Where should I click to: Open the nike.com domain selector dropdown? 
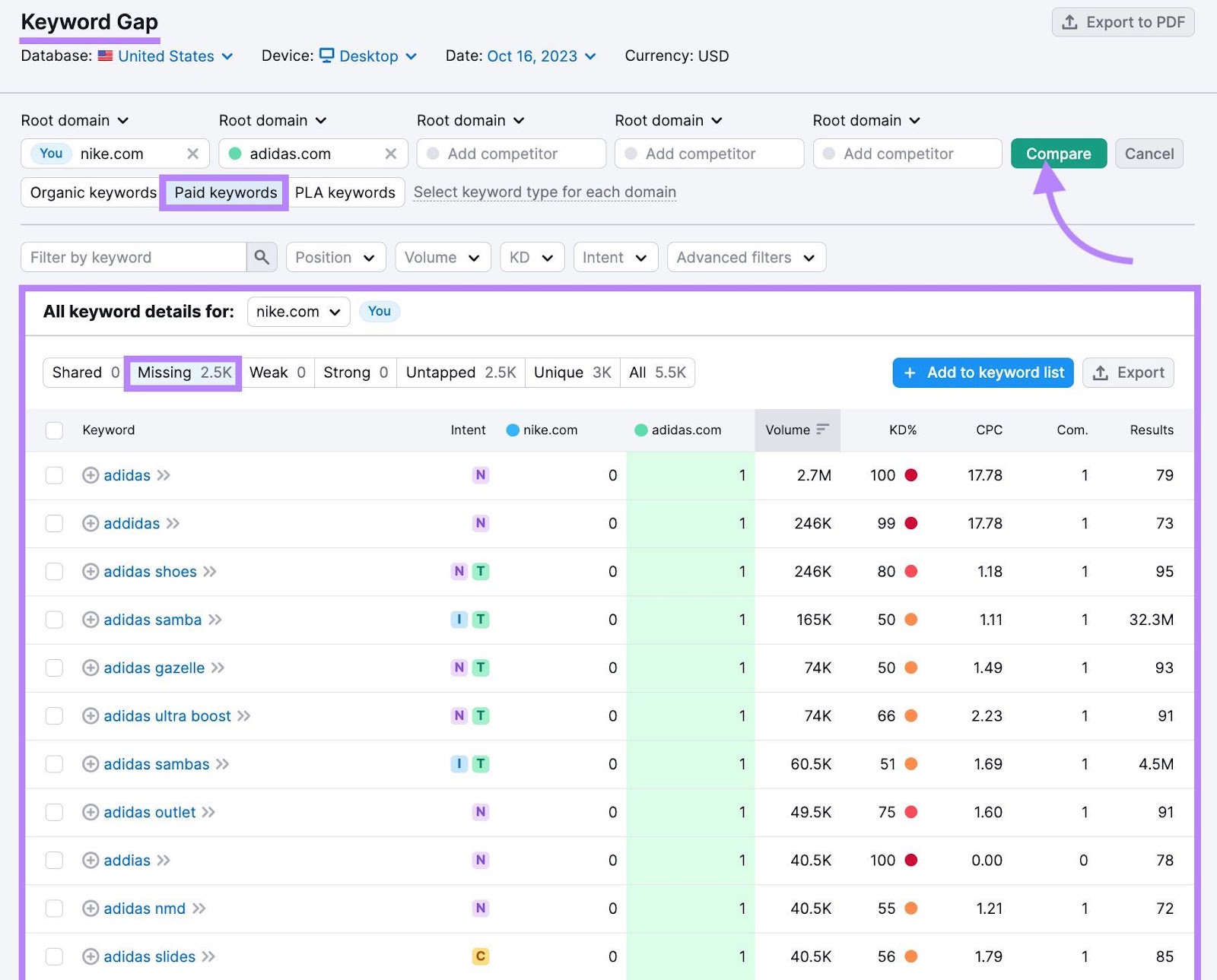(x=298, y=312)
